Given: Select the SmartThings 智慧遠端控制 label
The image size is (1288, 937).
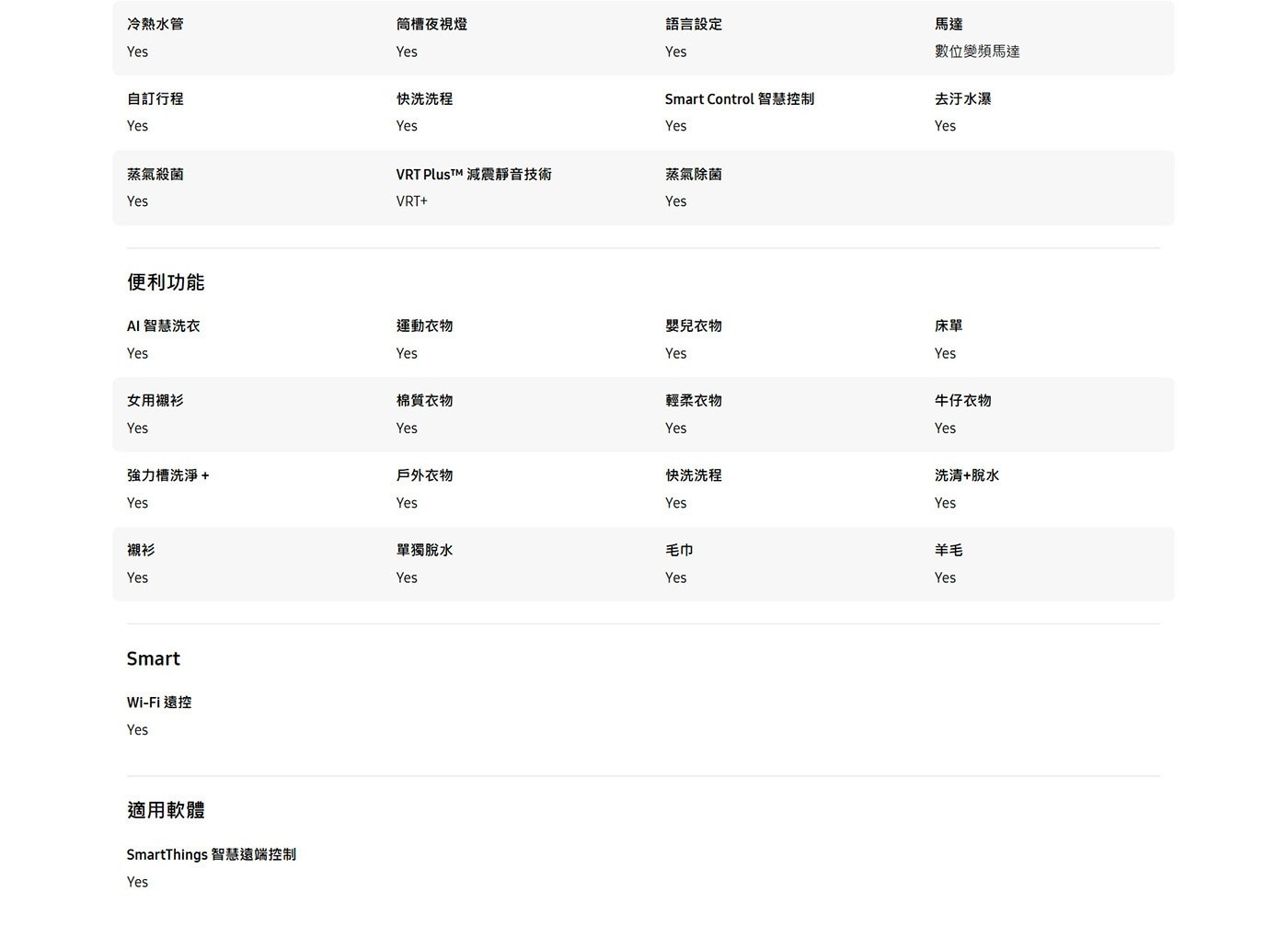Looking at the screenshot, I should (212, 854).
